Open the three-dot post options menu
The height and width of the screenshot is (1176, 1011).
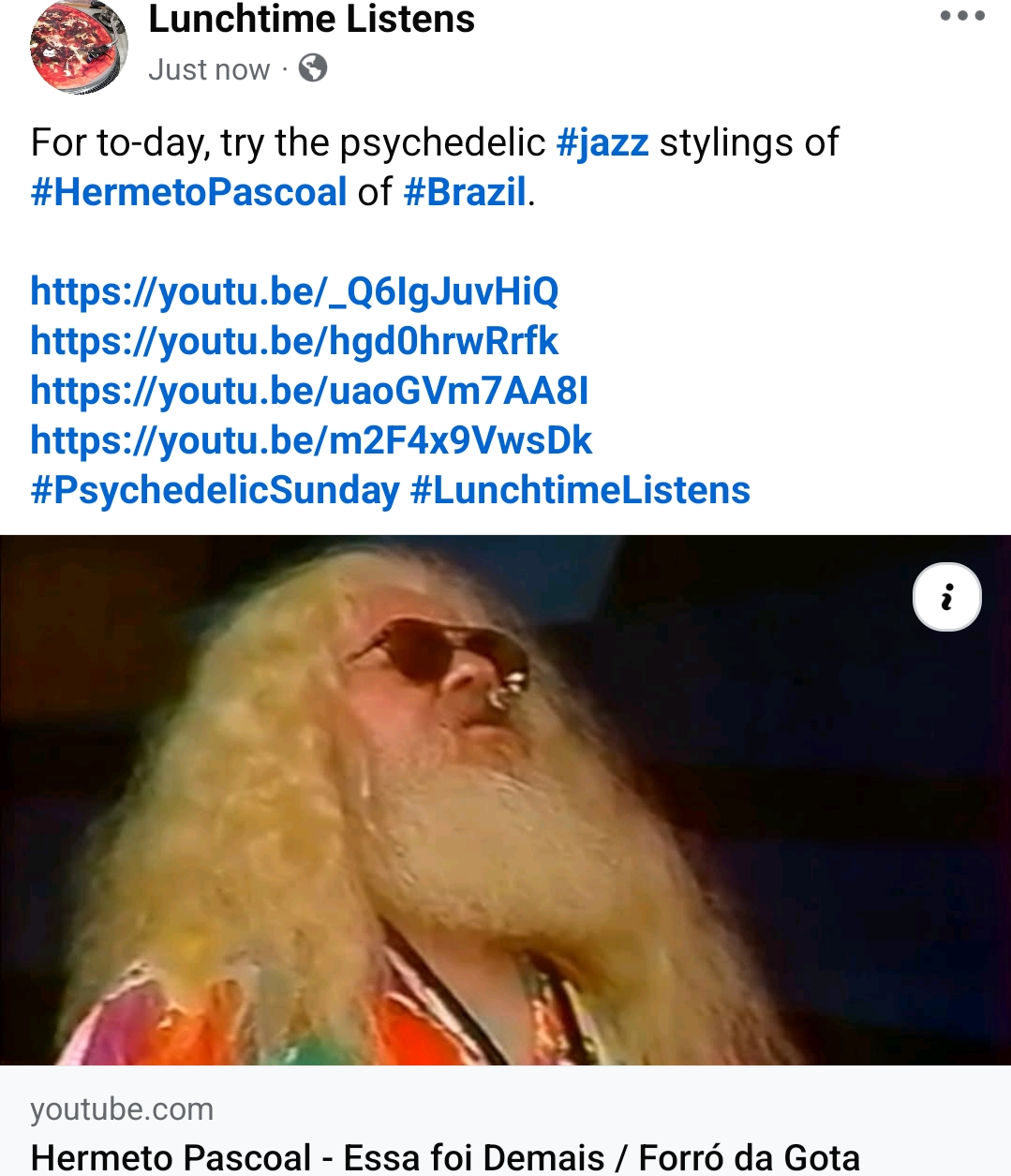tap(962, 16)
